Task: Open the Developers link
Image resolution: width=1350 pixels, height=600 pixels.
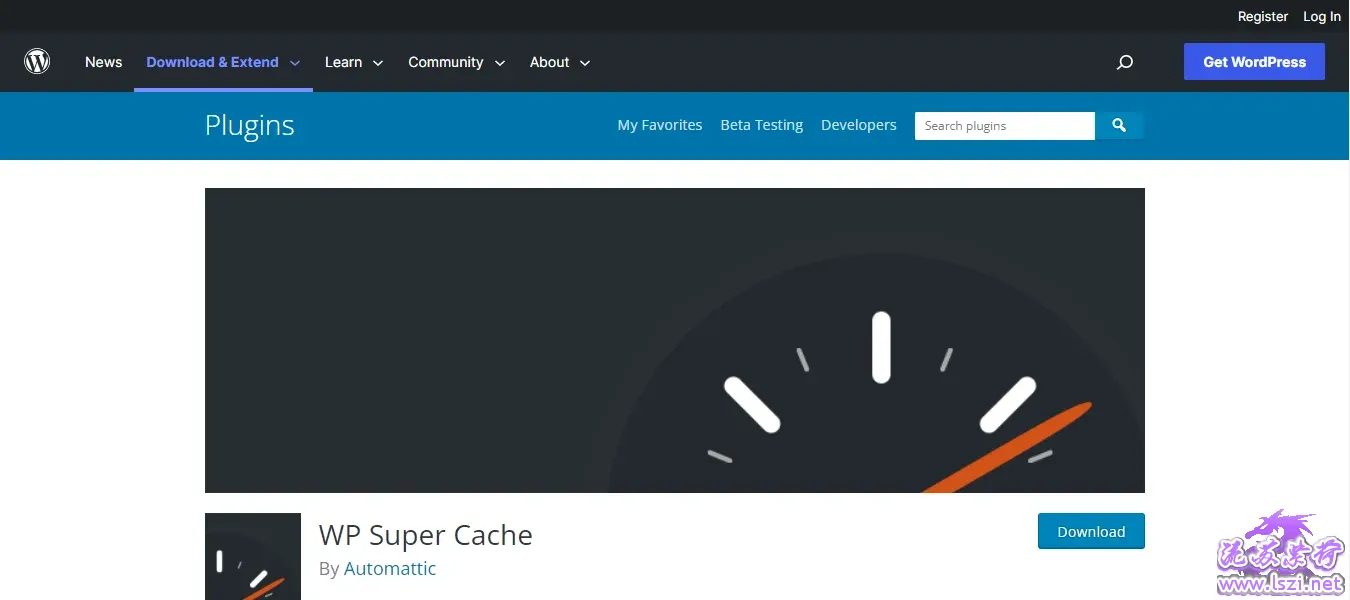Action: 859,125
